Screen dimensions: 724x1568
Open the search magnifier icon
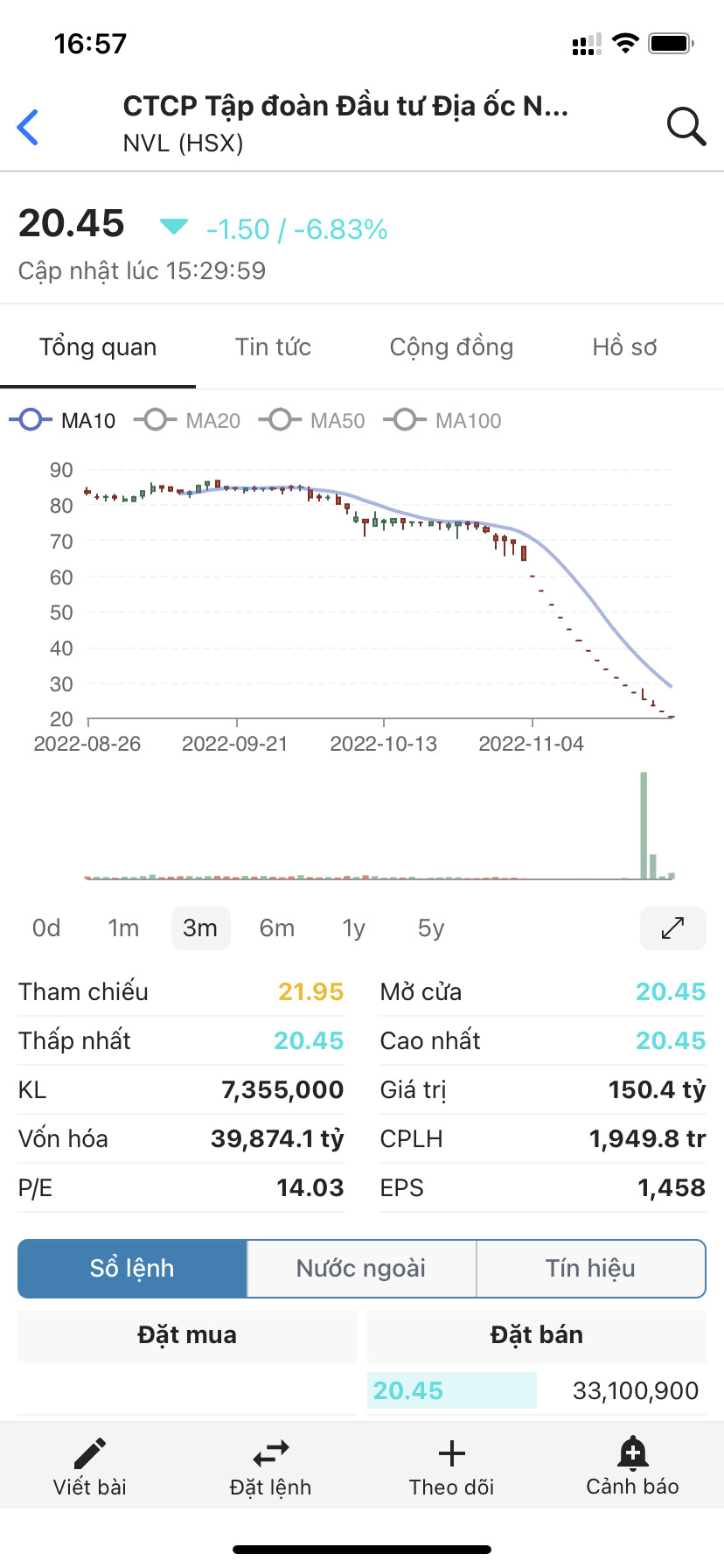[686, 127]
